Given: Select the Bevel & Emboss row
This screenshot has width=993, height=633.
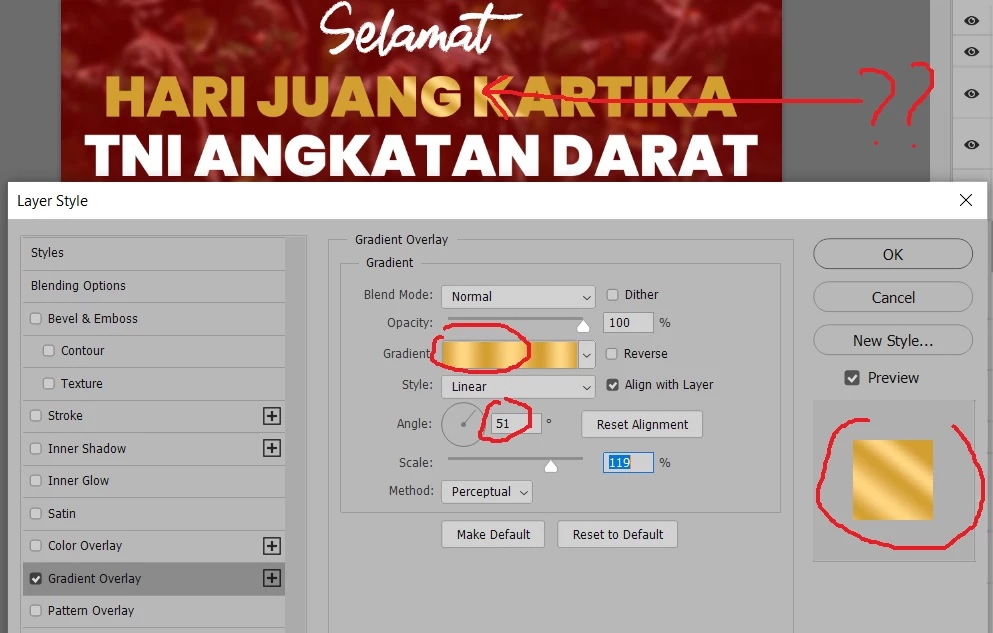Looking at the screenshot, I should click(x=154, y=318).
